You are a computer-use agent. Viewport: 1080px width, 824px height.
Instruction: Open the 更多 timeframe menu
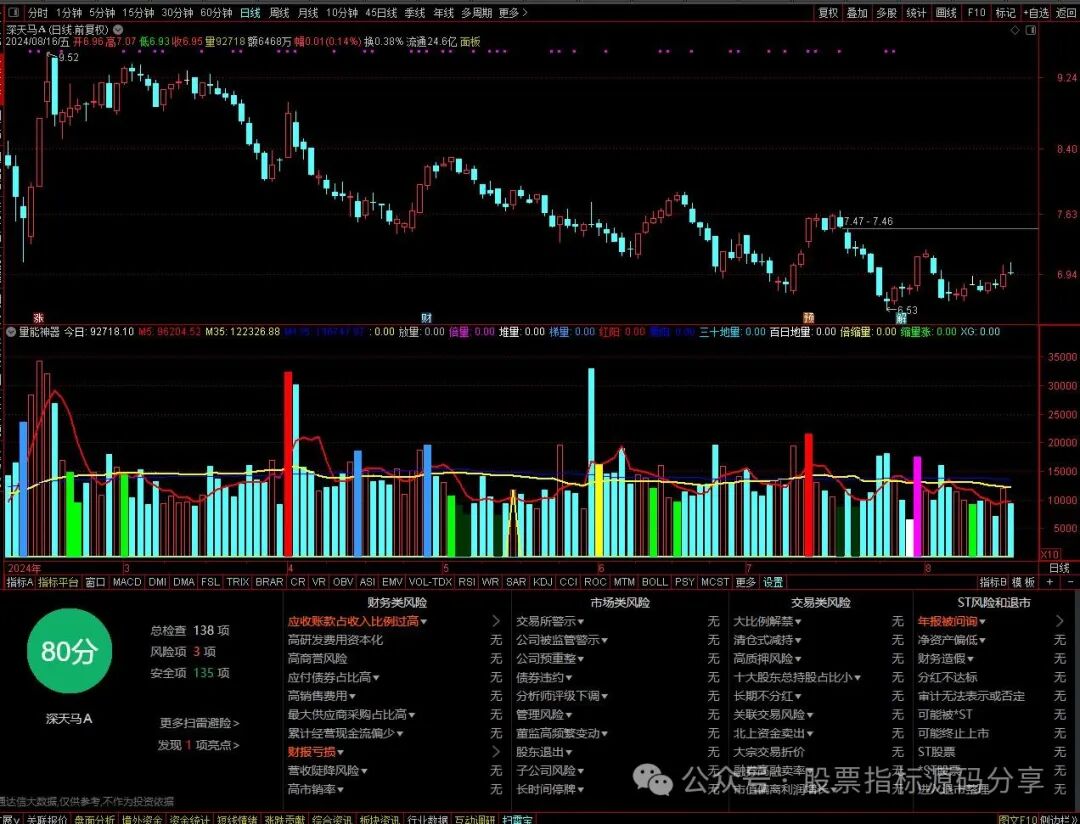pyautogui.click(x=513, y=12)
